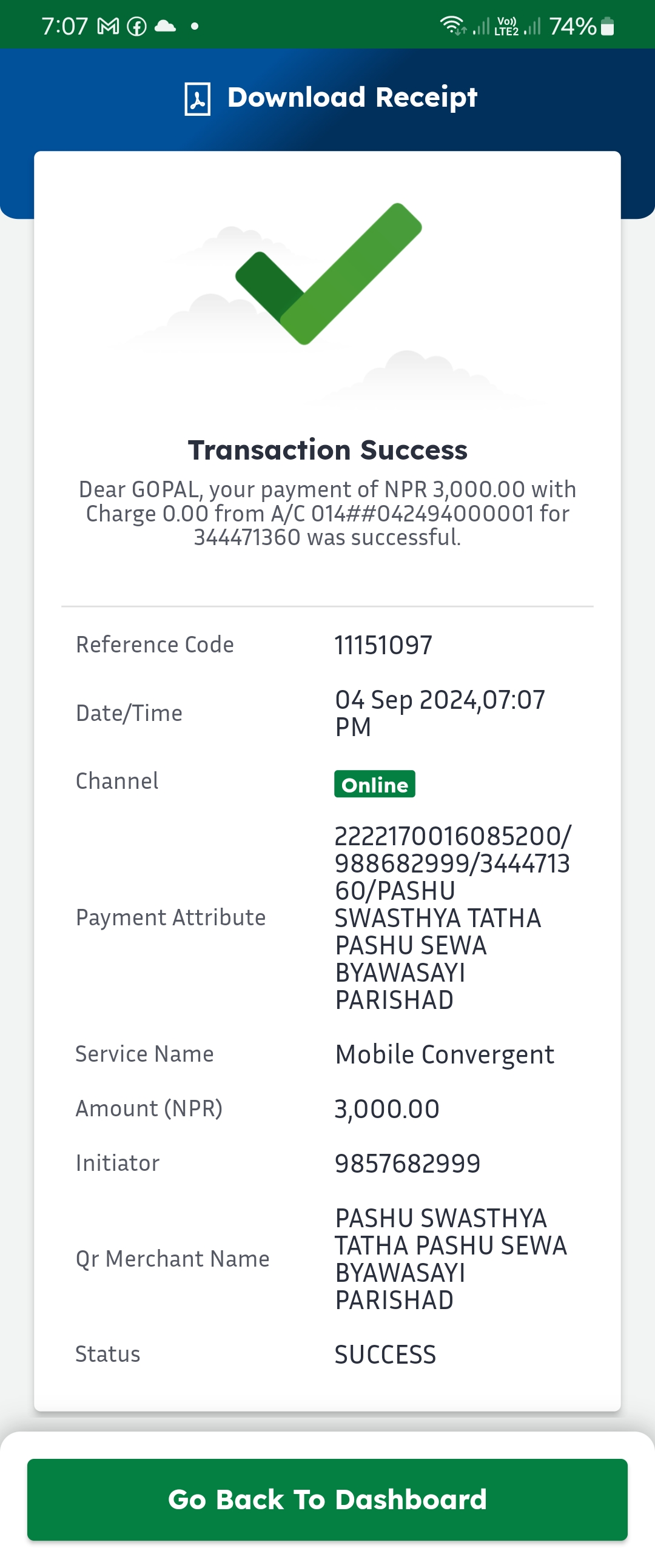The image size is (655, 1568).
Task: Tap the Gmail notification icon in status bar
Action: coord(109,26)
